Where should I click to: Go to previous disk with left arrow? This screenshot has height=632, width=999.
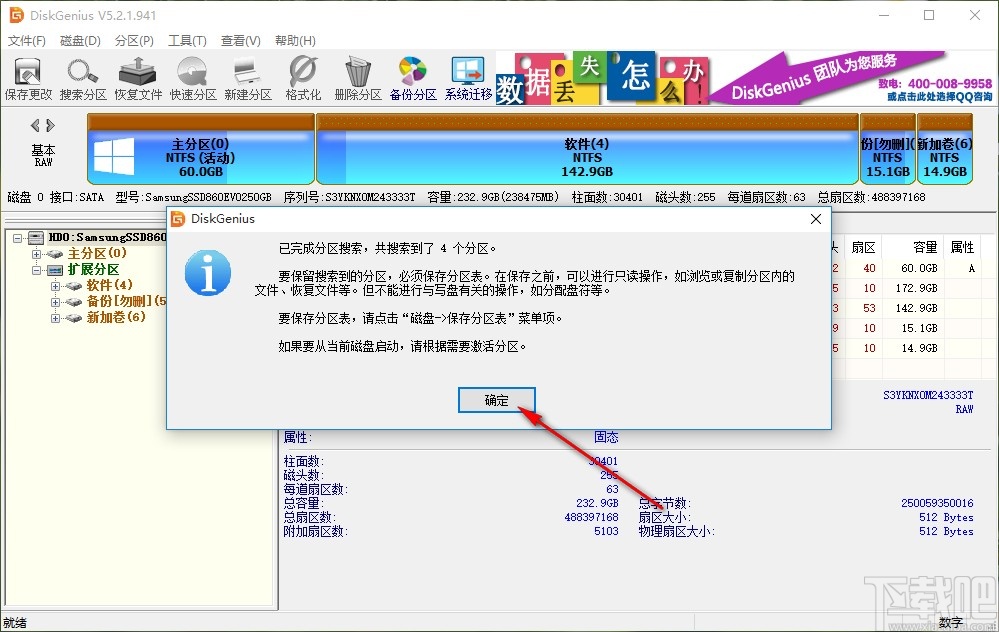35,126
